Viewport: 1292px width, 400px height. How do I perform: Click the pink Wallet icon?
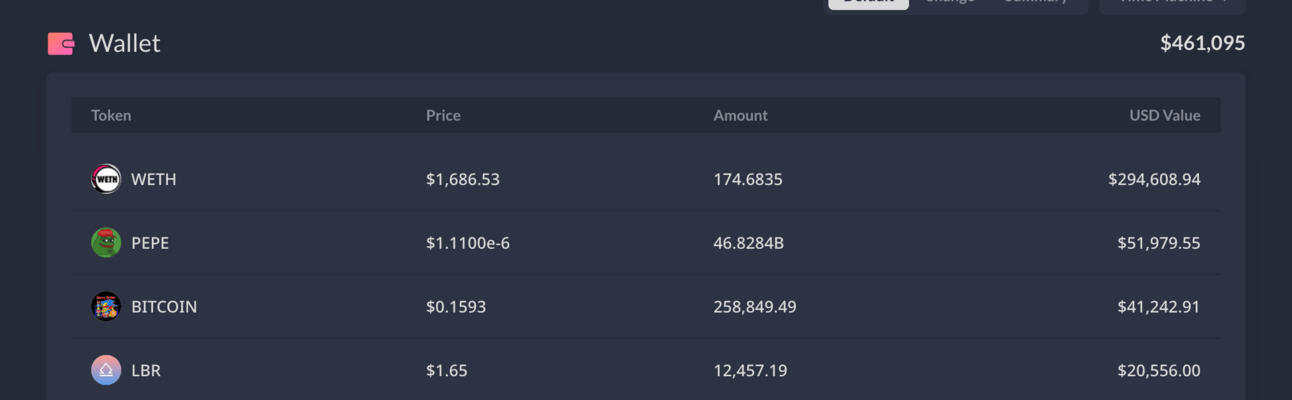pos(61,44)
